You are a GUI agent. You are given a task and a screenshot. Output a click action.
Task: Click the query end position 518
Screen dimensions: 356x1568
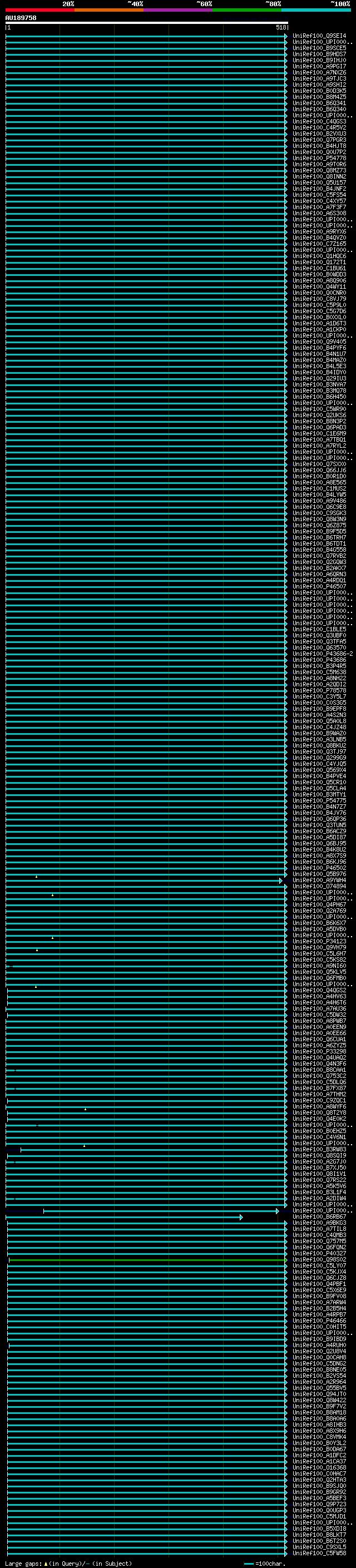281,27
